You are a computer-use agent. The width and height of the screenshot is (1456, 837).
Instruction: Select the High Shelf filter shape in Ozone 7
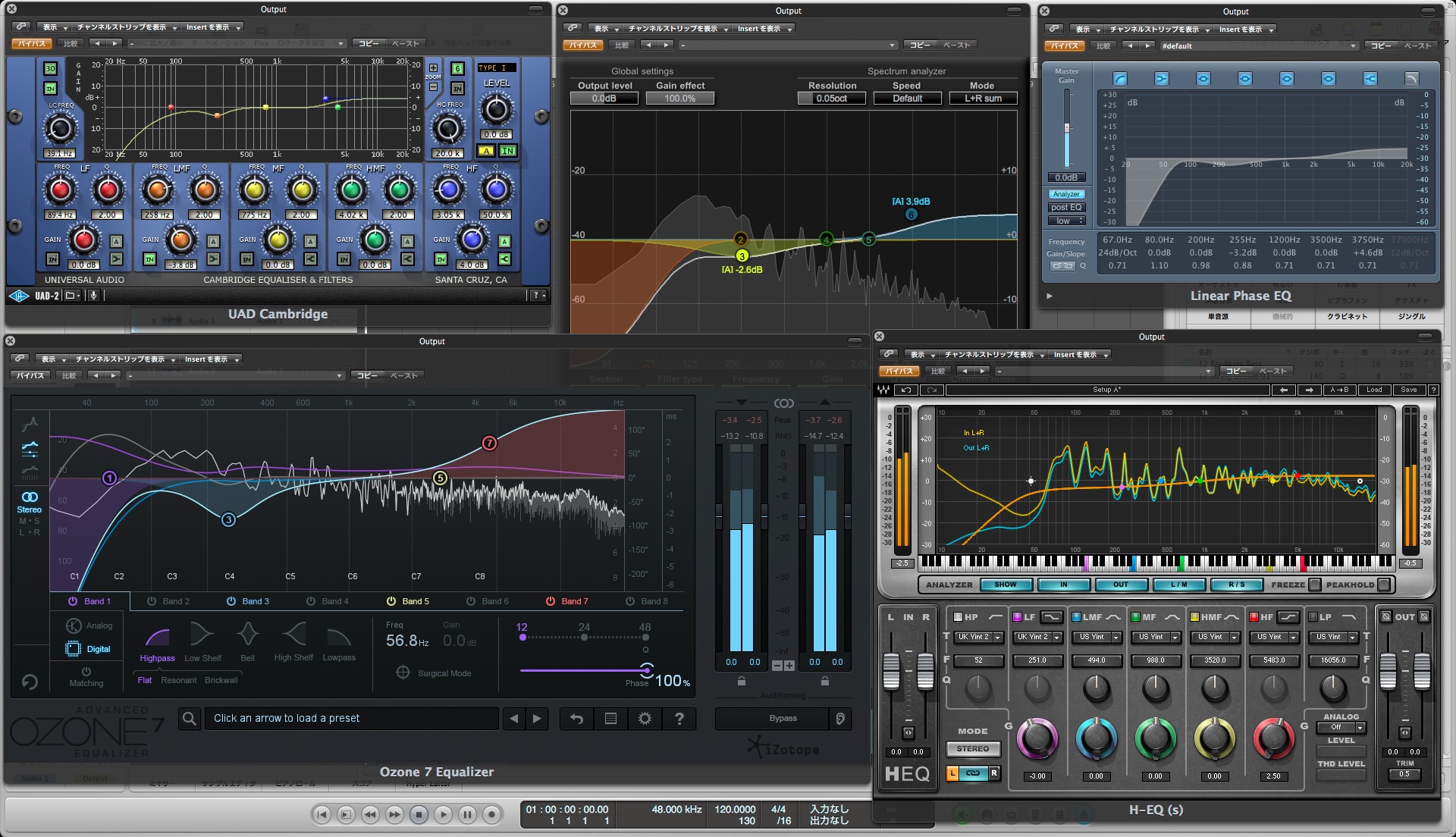(293, 641)
